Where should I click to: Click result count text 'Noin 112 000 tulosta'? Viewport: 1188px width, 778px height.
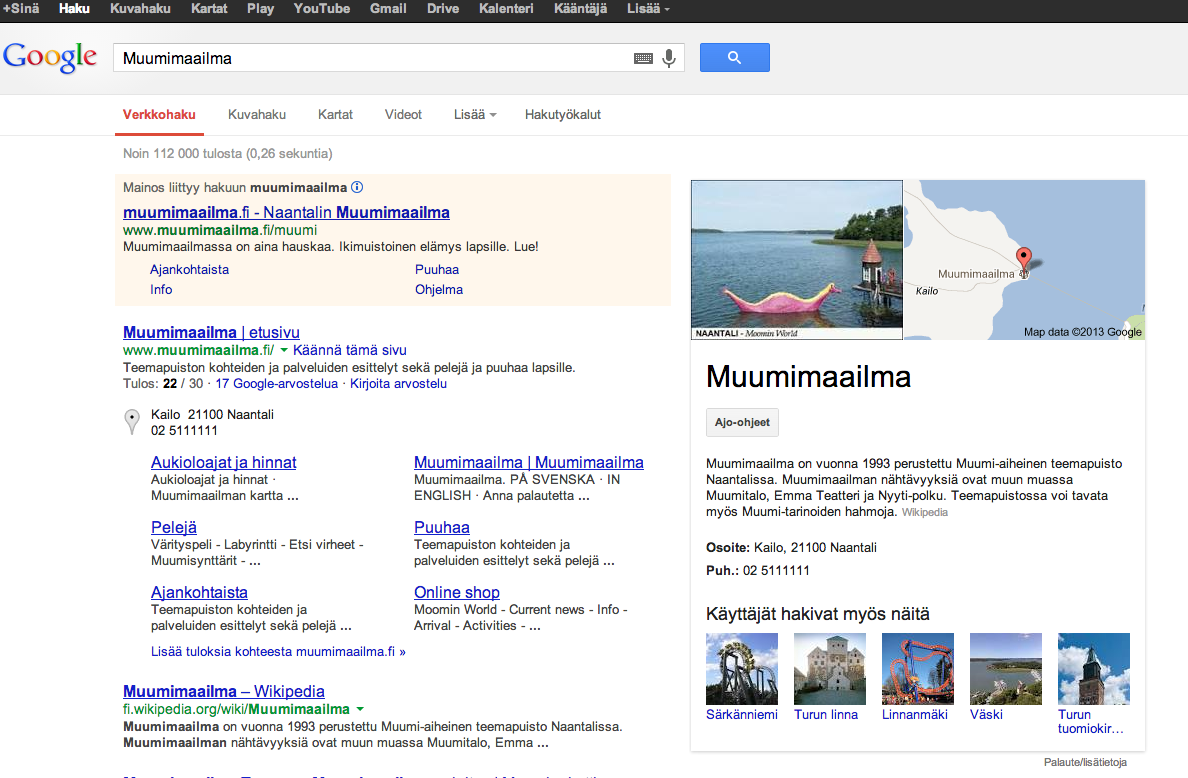(183, 154)
